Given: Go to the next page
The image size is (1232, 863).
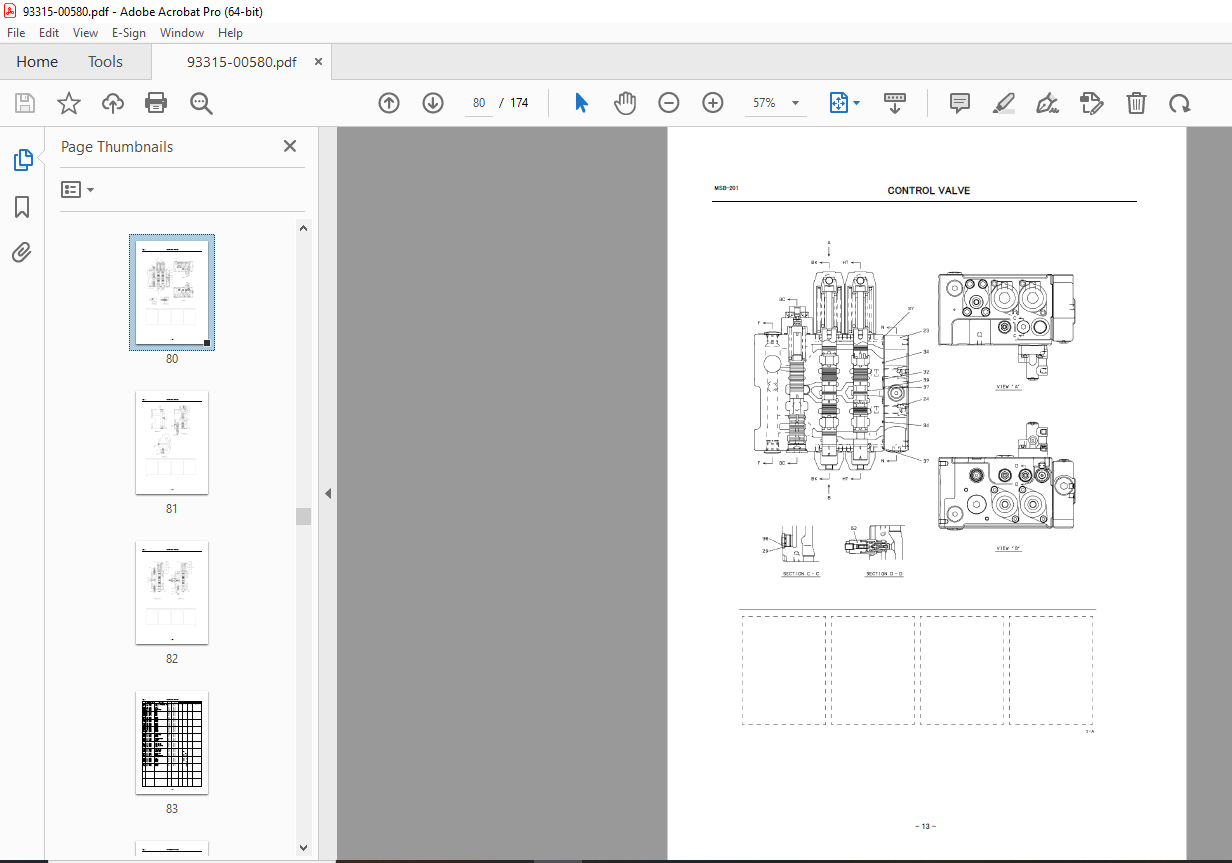Looking at the screenshot, I should tap(433, 103).
